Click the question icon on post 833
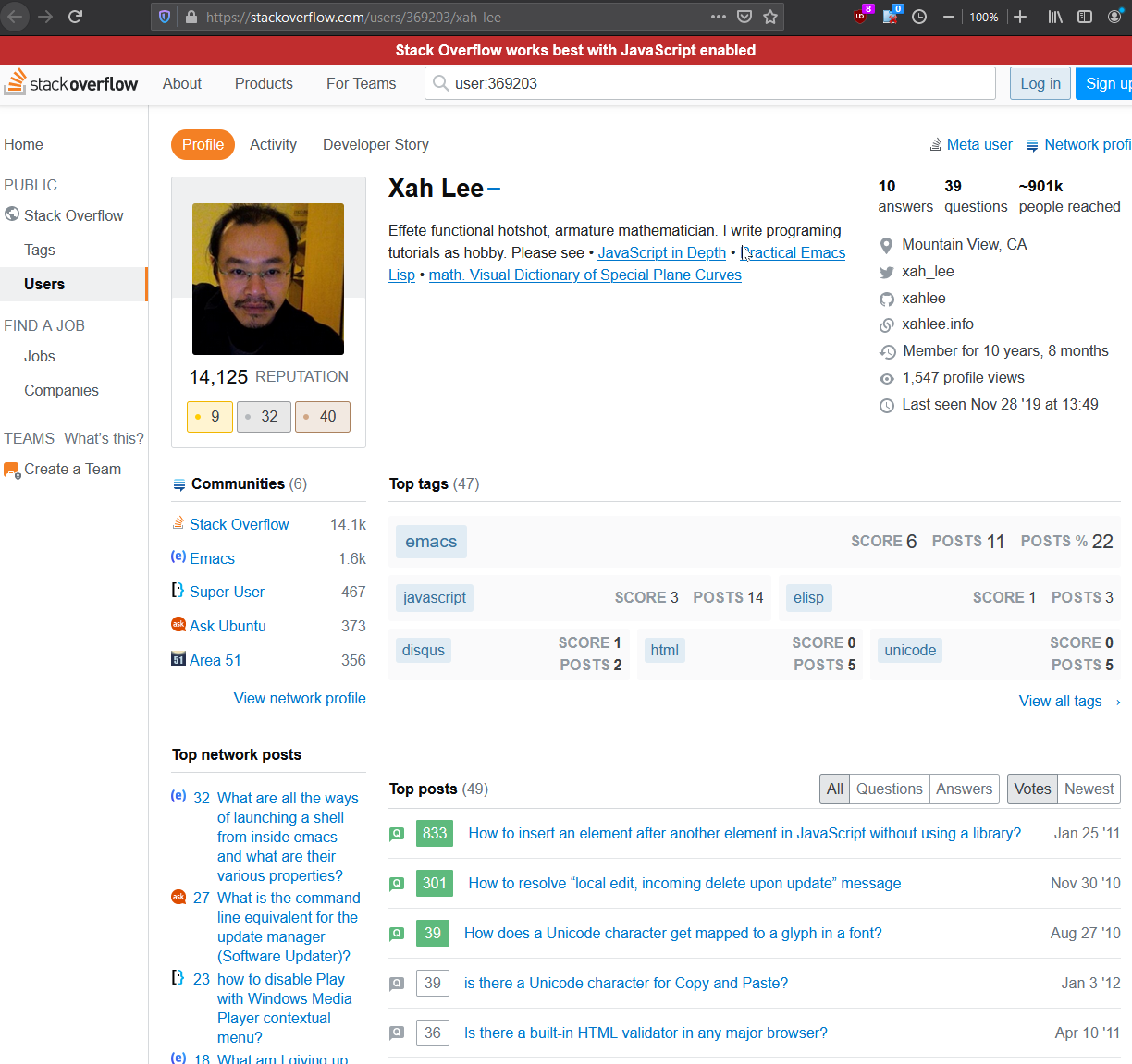The image size is (1132, 1064). 397,834
